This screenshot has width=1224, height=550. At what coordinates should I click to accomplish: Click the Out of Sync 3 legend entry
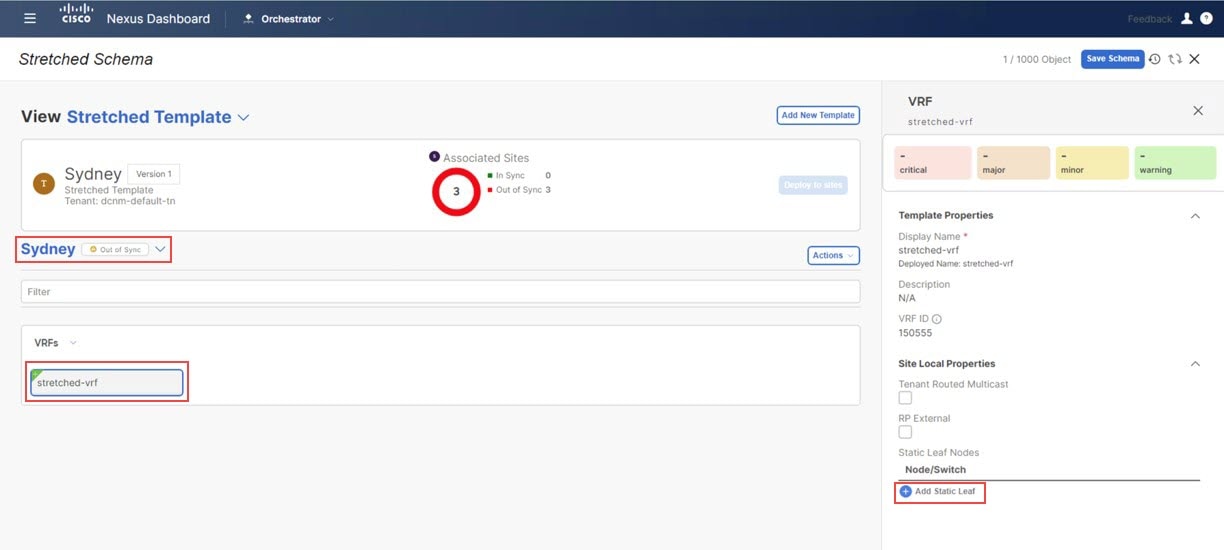tap(518, 190)
